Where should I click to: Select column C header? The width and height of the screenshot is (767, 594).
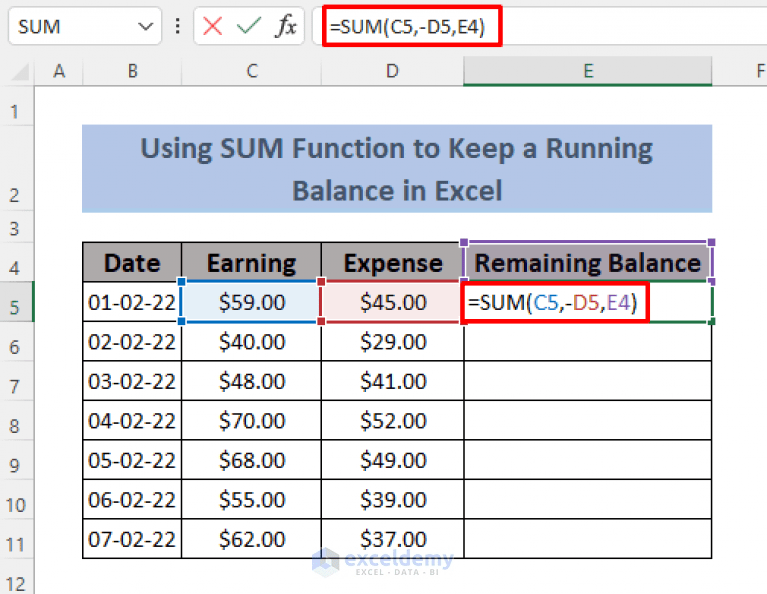point(251,71)
